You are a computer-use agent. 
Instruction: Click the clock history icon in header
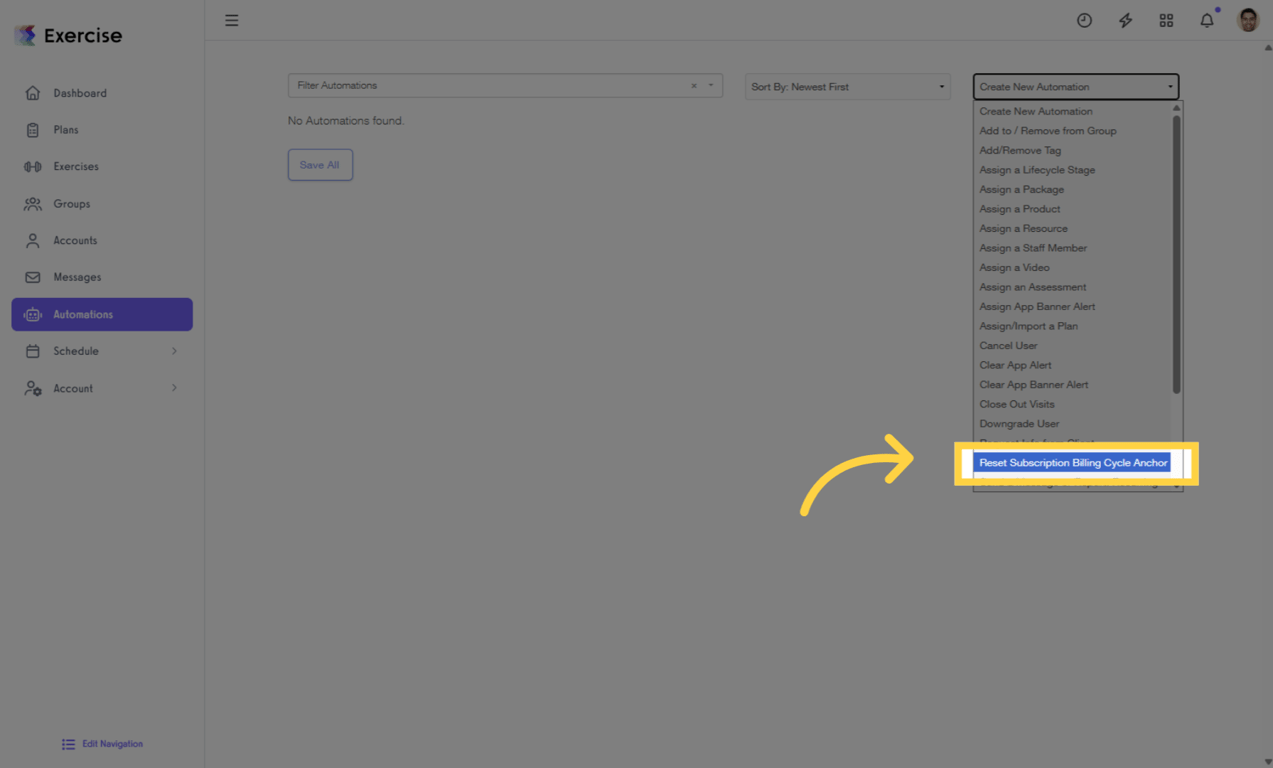pos(1084,19)
